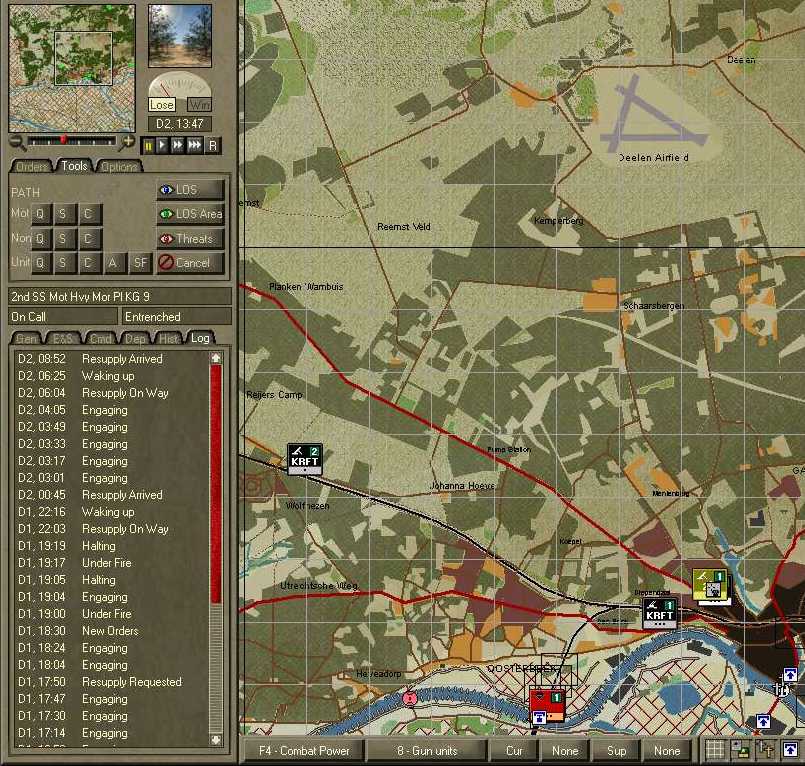Viewport: 805px width, 766px height.
Task: Pause the game clock
Action: click(148, 146)
